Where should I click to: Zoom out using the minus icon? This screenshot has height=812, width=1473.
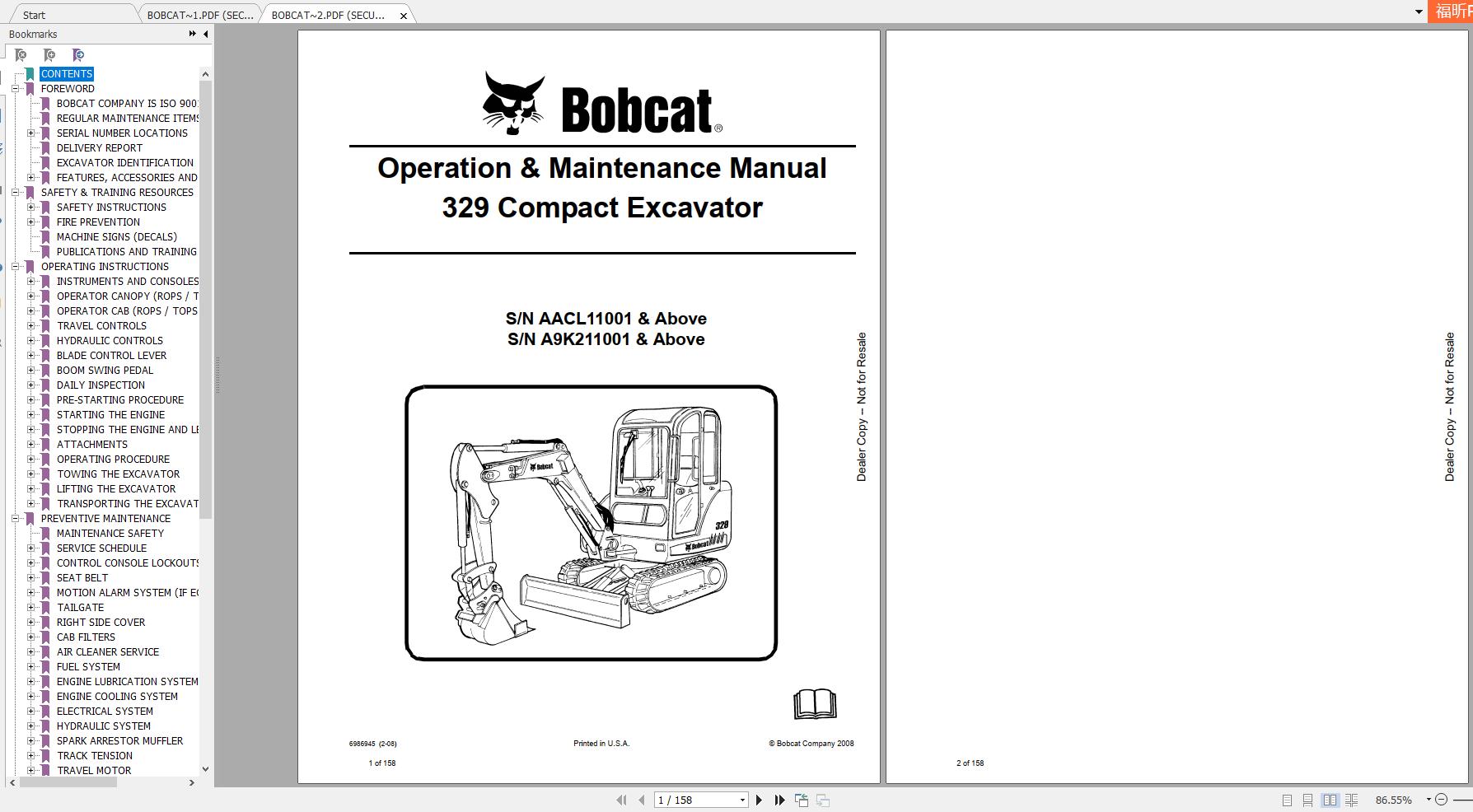(1442, 799)
